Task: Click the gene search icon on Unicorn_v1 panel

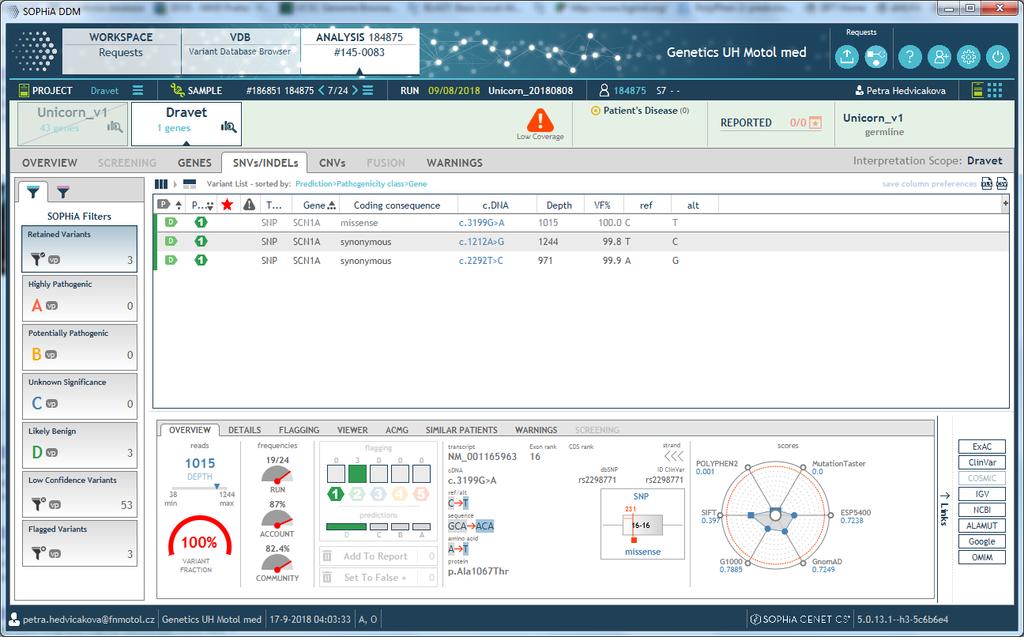Action: tap(114, 127)
